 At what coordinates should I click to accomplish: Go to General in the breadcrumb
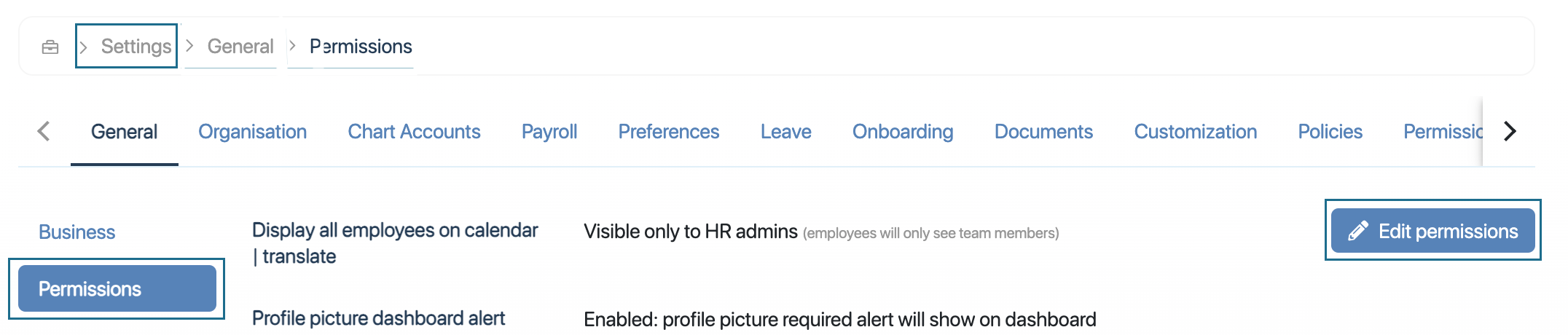click(x=240, y=47)
